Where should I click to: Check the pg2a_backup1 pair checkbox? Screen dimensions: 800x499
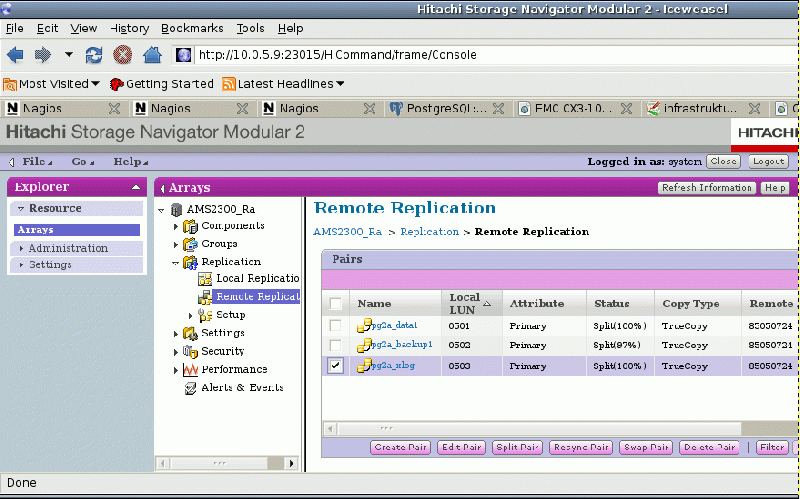click(x=336, y=345)
